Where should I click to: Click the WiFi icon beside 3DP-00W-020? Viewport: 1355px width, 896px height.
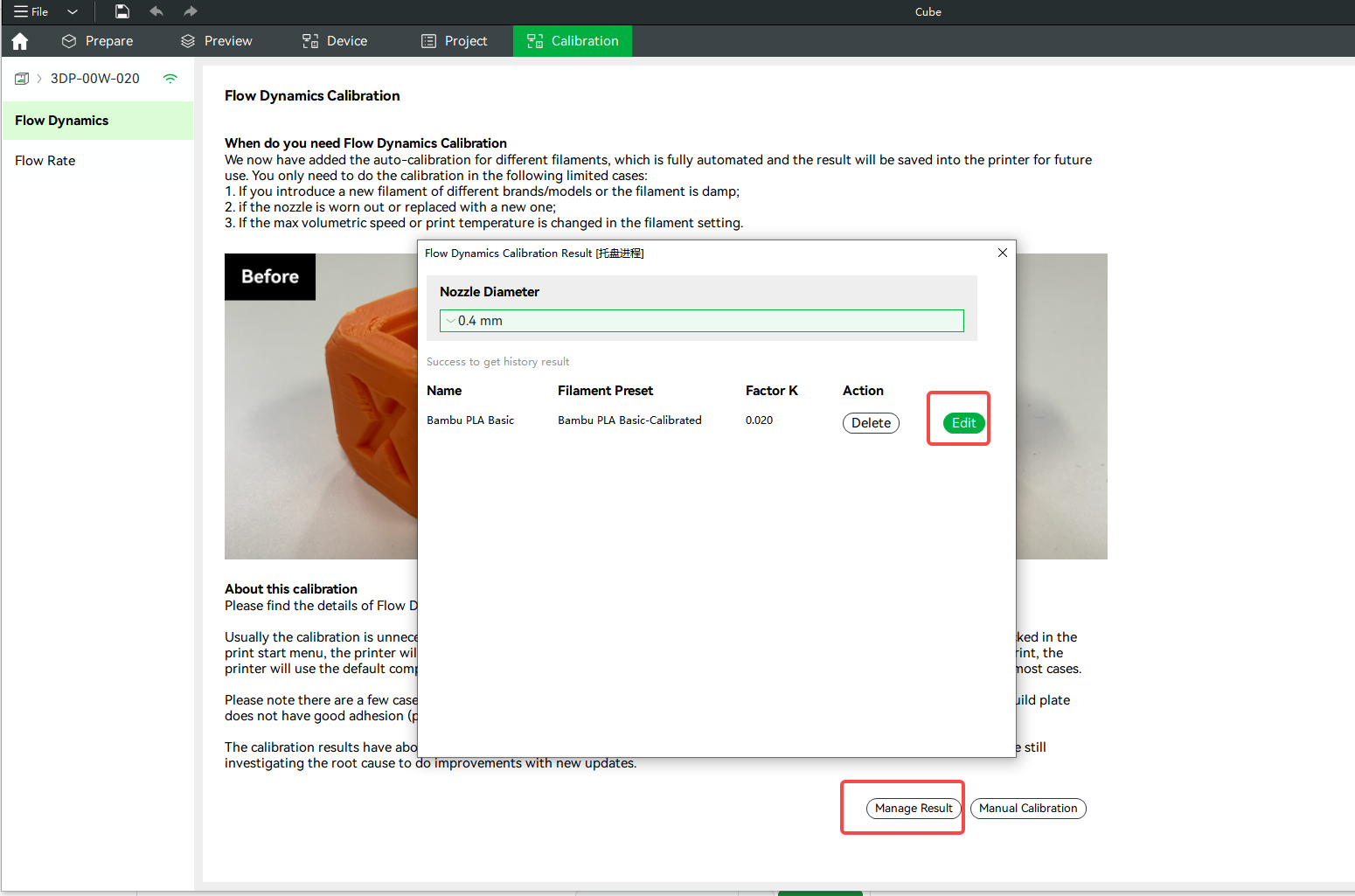click(170, 78)
